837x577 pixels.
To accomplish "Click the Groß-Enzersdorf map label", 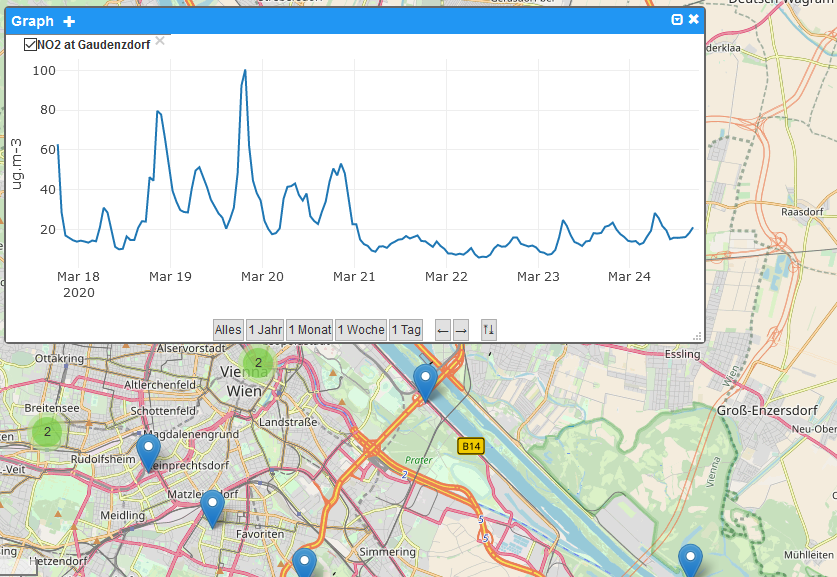I will coord(767,410).
